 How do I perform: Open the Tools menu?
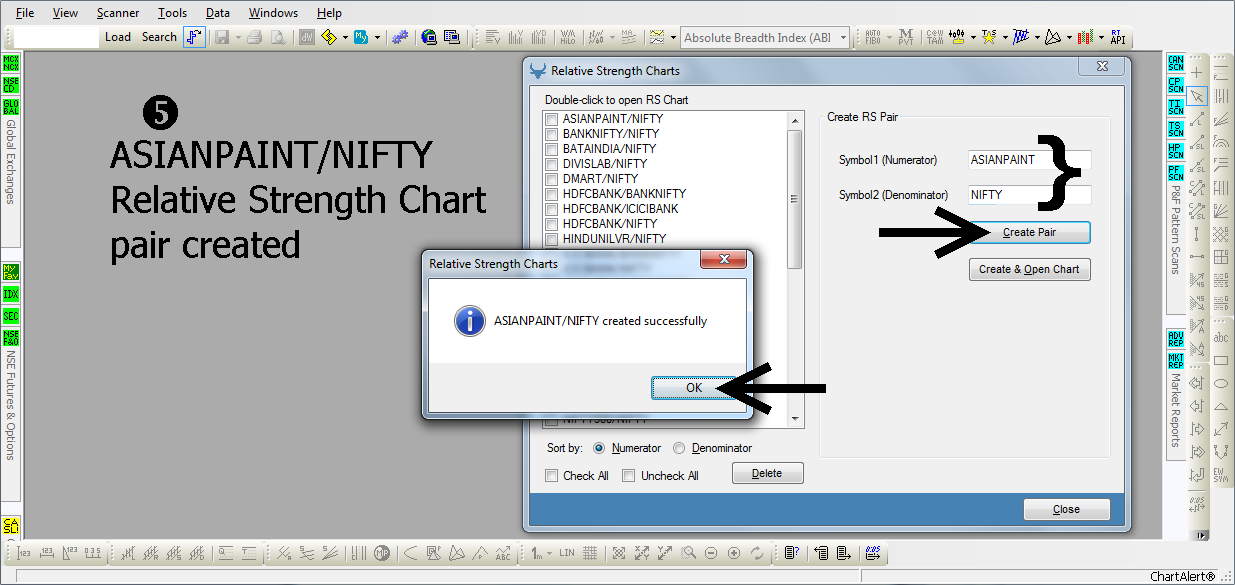(172, 13)
